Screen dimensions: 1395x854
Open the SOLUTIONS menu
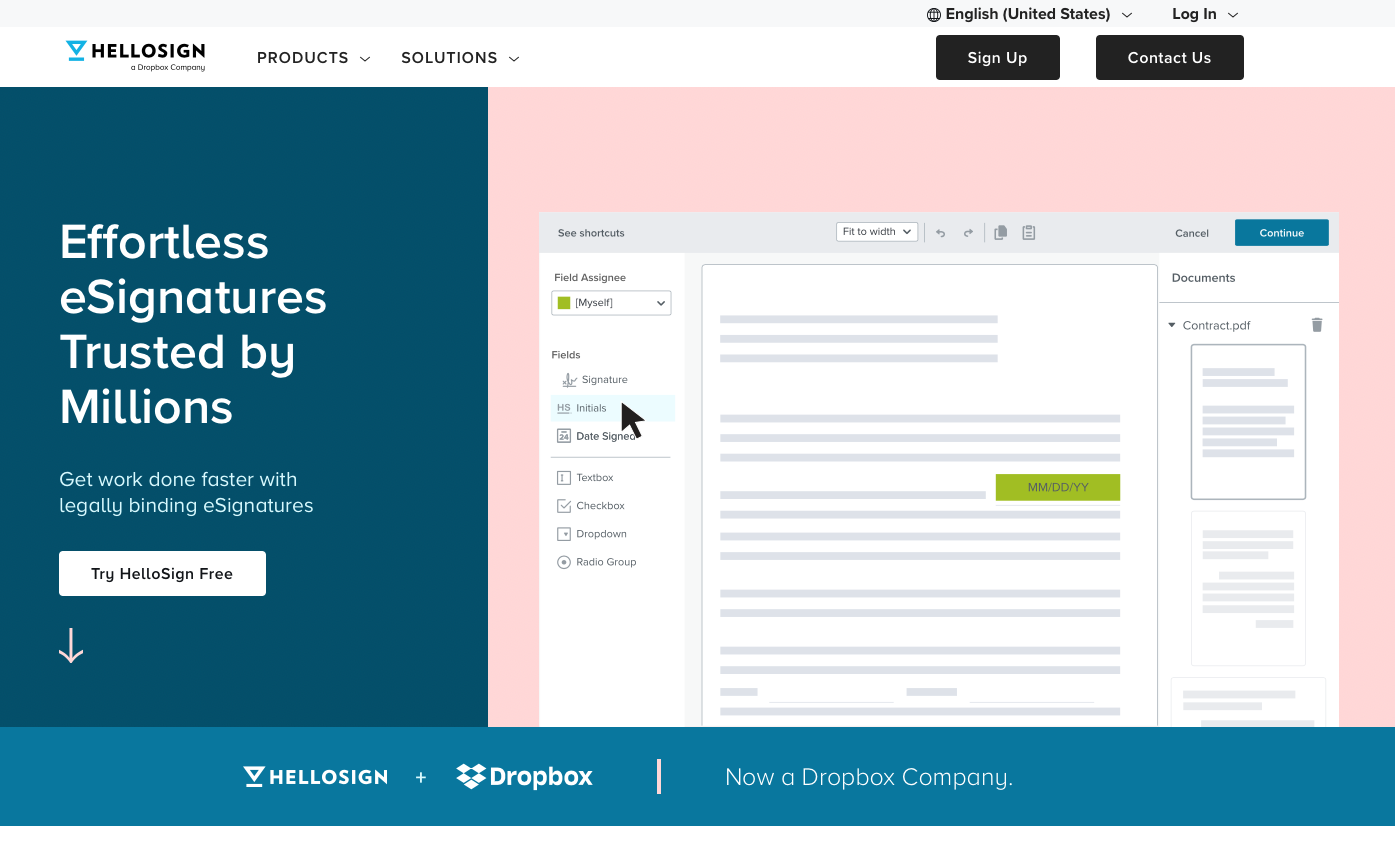click(460, 58)
